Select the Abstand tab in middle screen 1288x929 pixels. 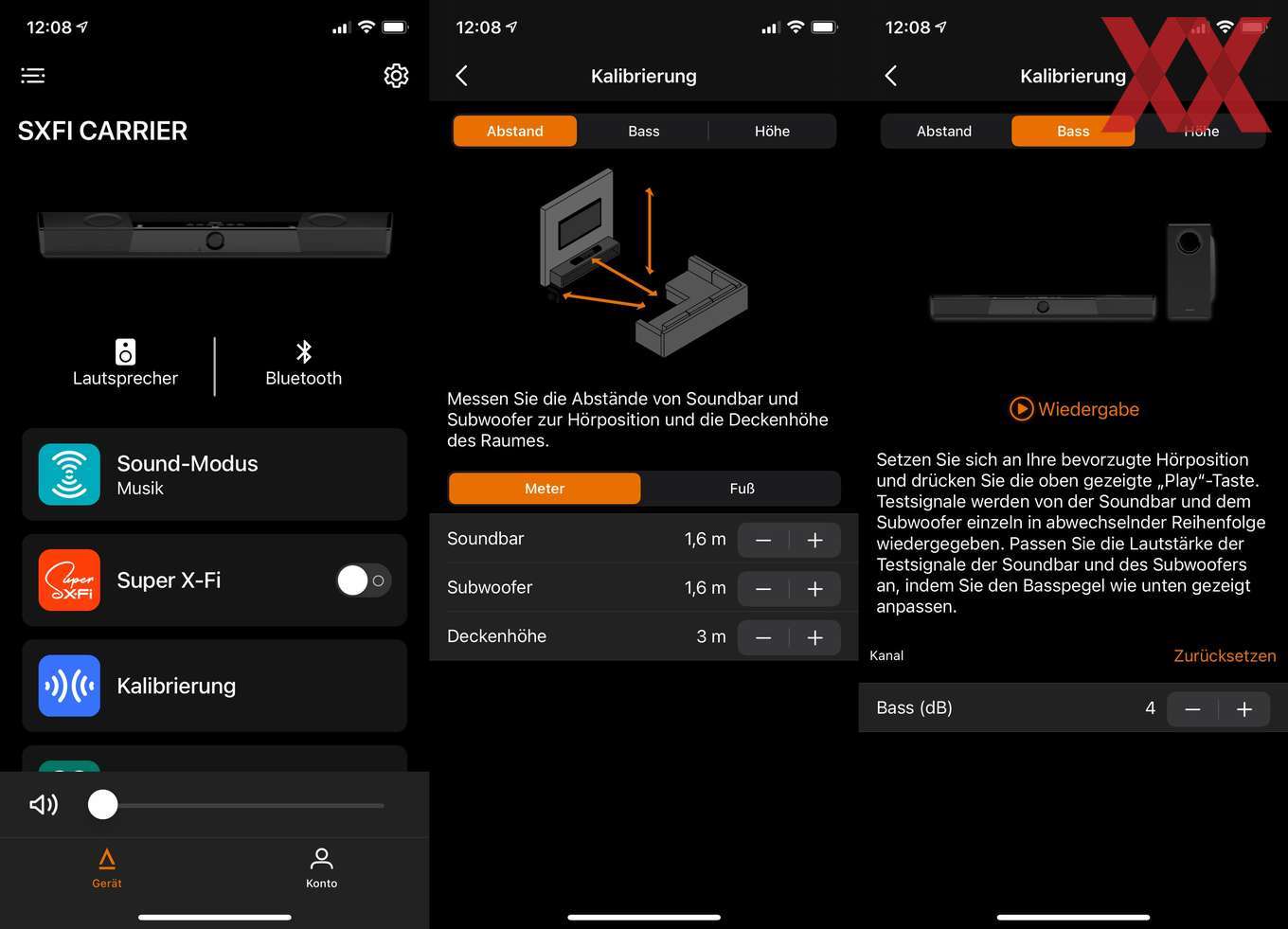[515, 131]
